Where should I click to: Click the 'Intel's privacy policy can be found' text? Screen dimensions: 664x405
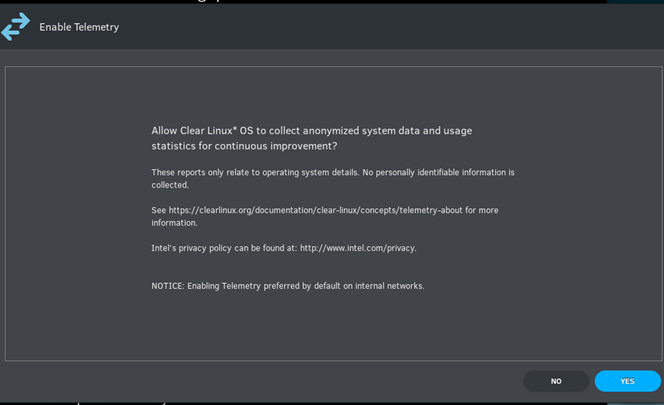(224, 248)
